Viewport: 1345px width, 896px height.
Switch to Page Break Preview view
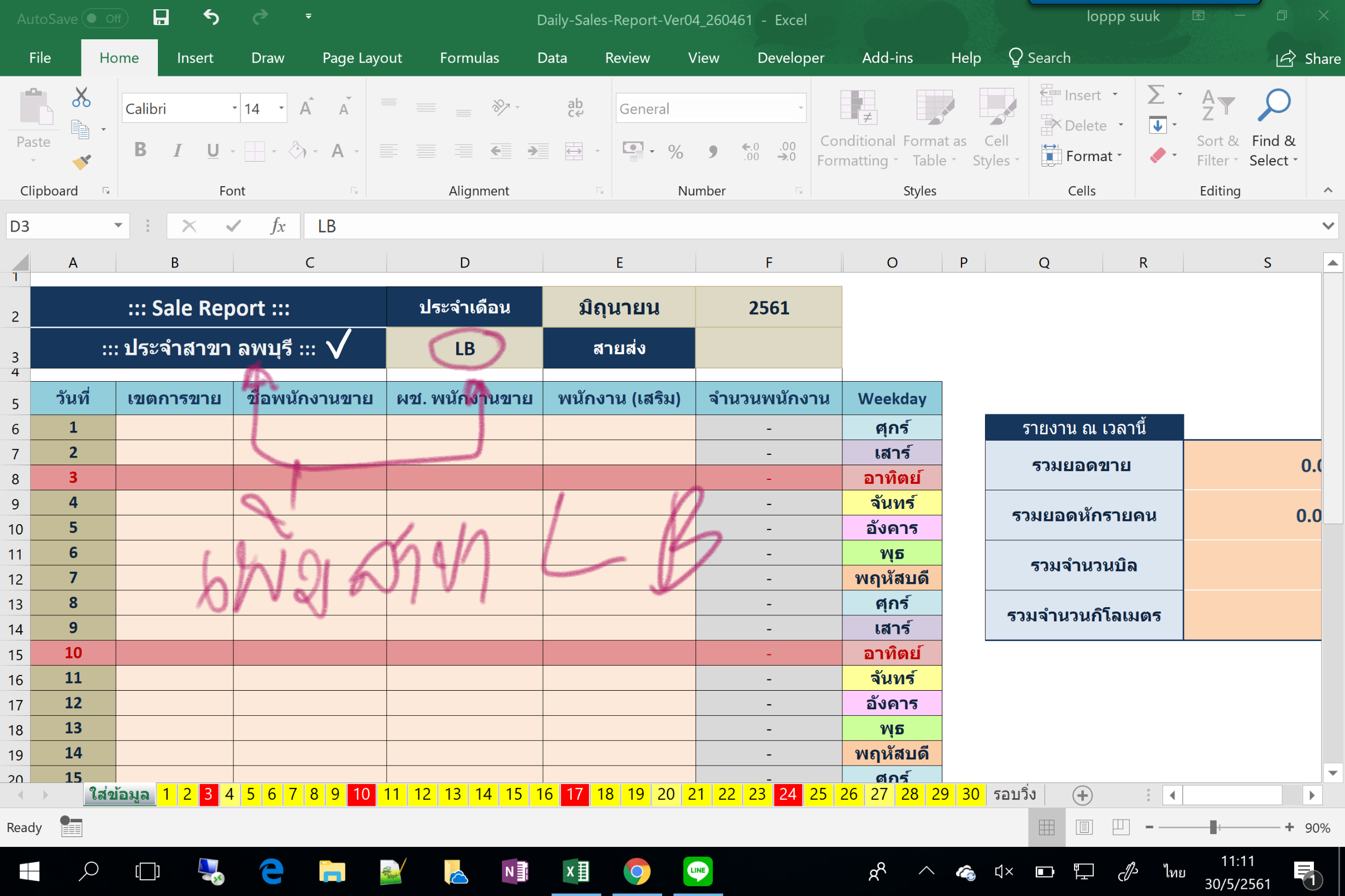1120,827
